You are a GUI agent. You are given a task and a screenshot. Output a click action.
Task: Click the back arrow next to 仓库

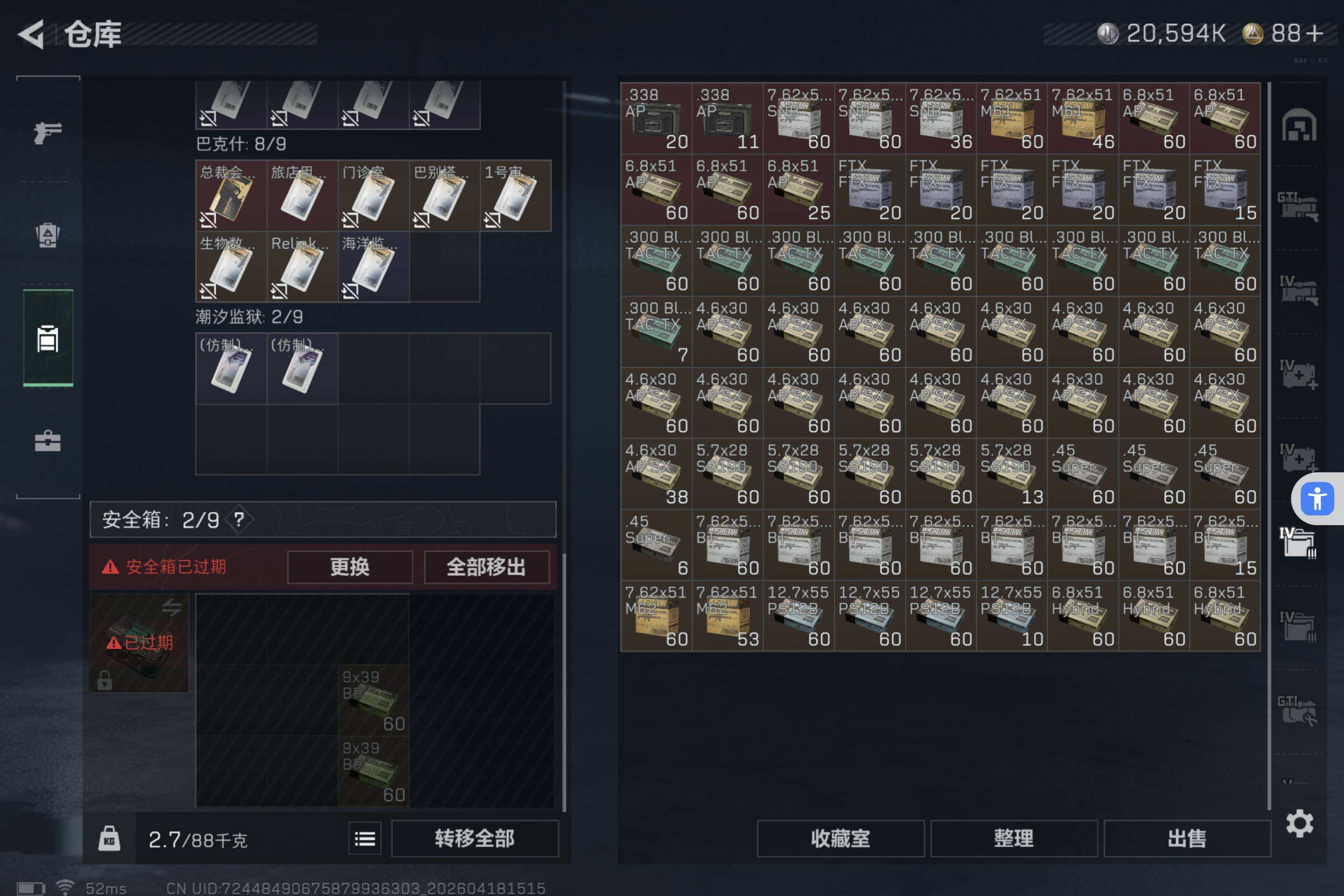(x=31, y=34)
